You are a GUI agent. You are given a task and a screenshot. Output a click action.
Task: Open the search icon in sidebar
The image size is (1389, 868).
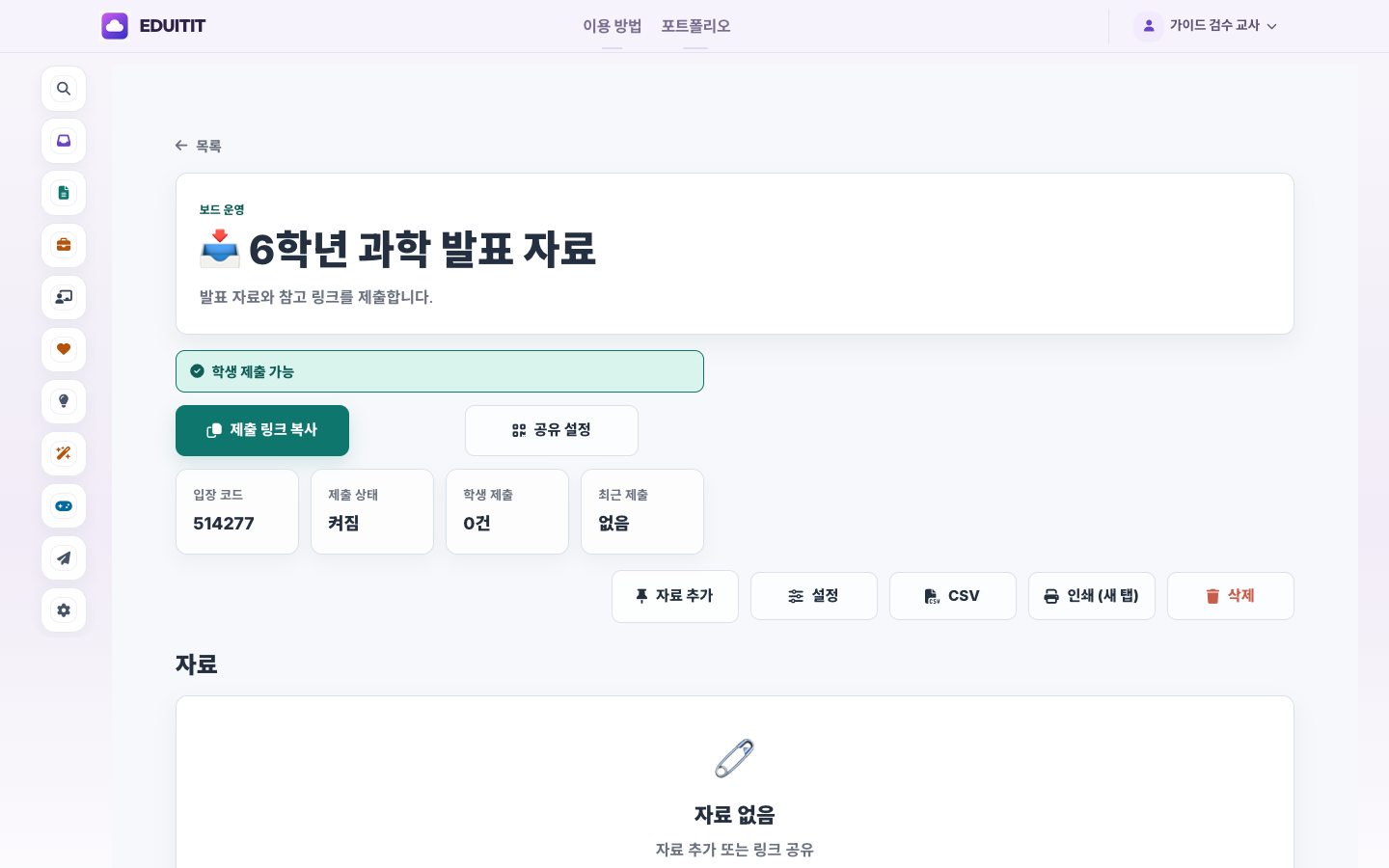click(64, 89)
